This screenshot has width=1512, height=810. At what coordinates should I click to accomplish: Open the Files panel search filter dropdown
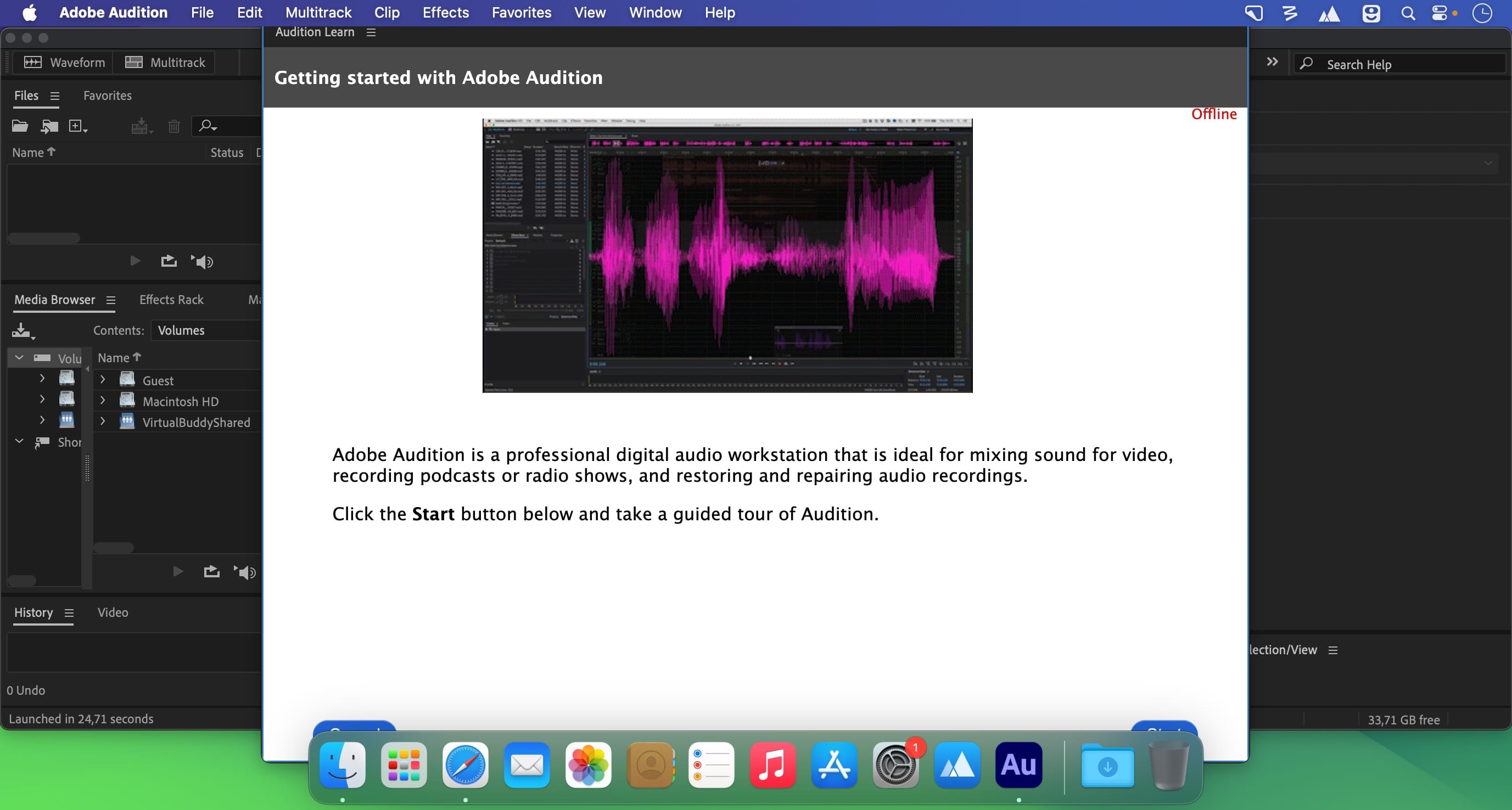point(209,126)
